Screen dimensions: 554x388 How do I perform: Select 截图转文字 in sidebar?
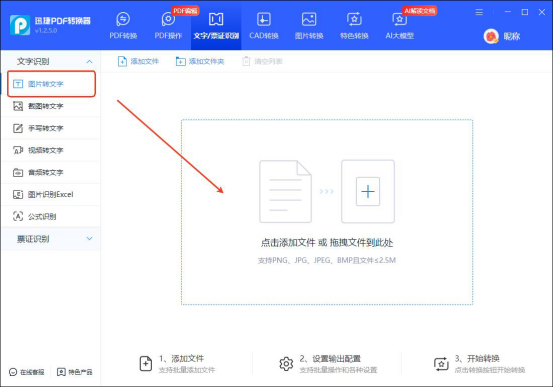coord(52,106)
